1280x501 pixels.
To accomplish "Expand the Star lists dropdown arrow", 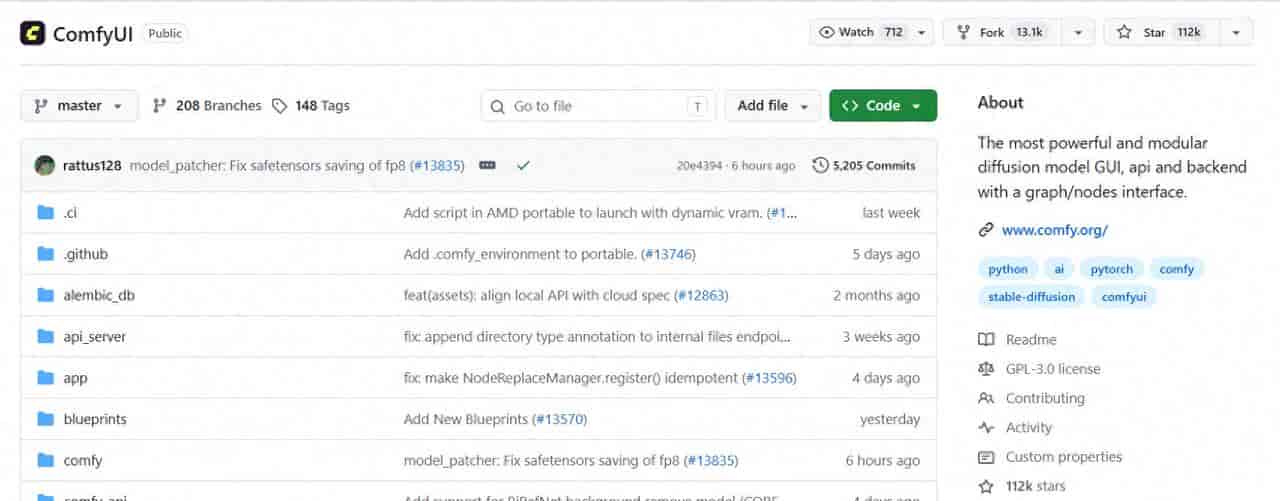I will coord(1236,32).
